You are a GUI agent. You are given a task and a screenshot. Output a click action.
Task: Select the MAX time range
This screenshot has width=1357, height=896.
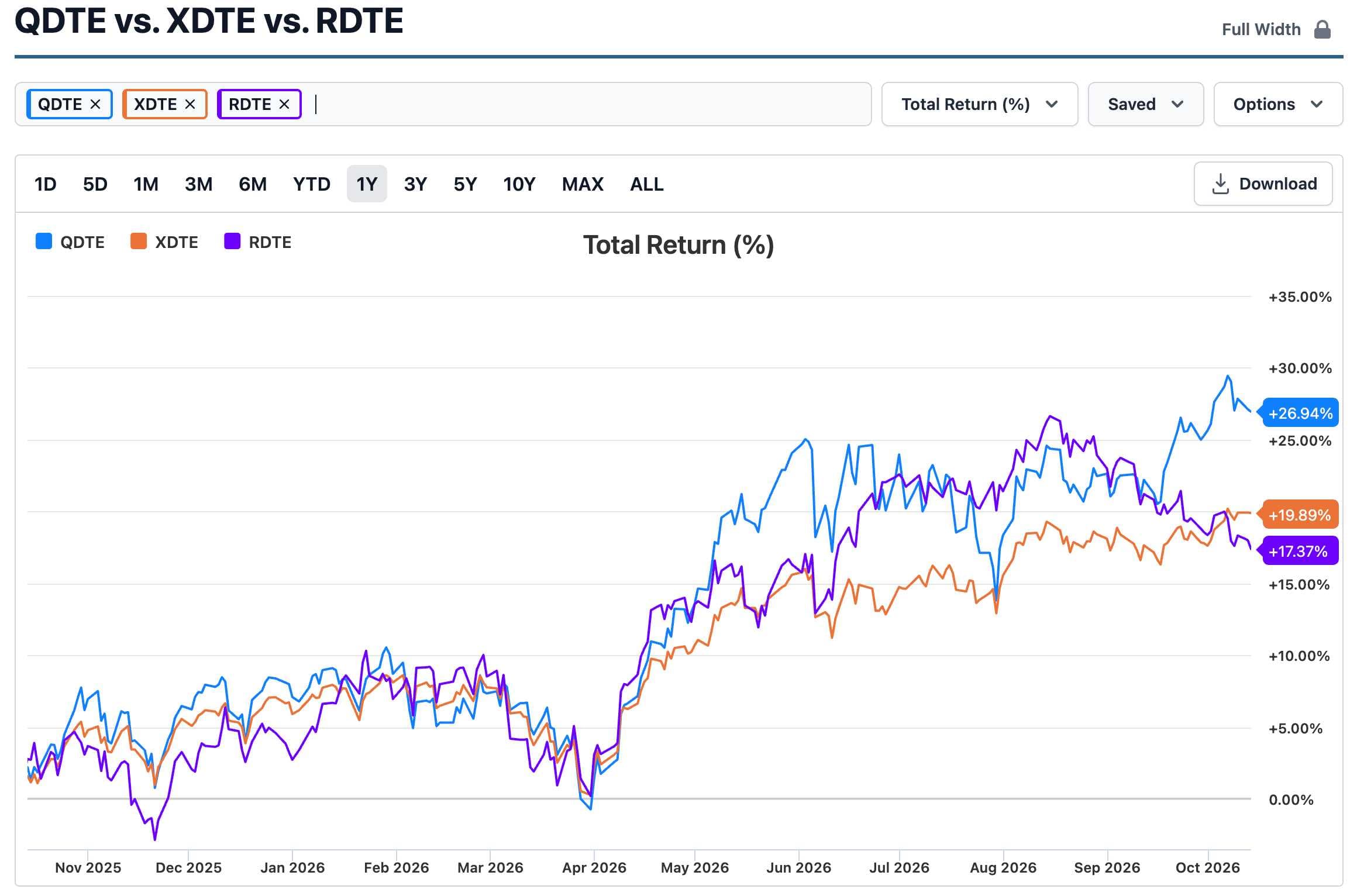tap(583, 184)
